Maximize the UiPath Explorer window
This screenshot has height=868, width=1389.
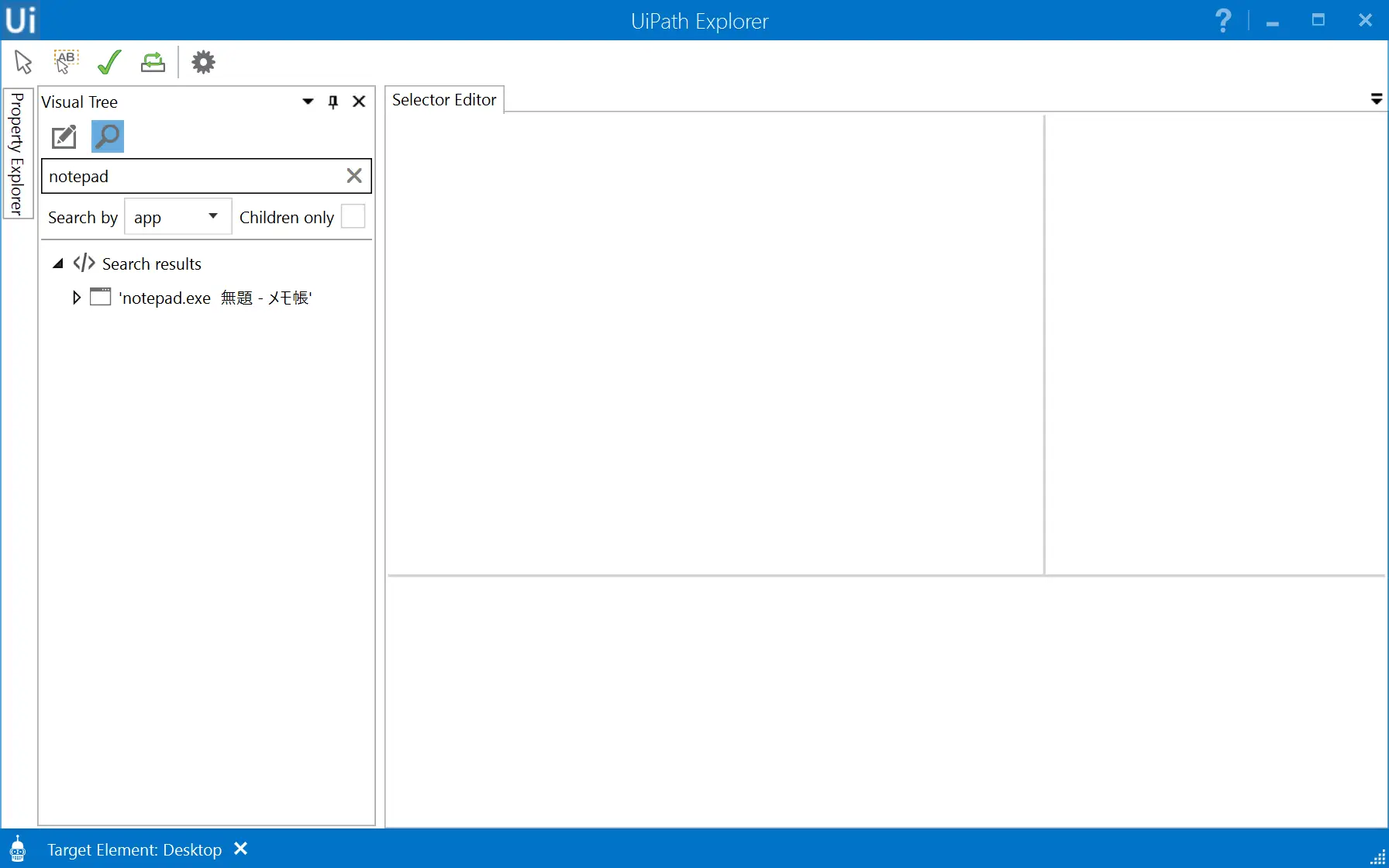pos(1318,20)
